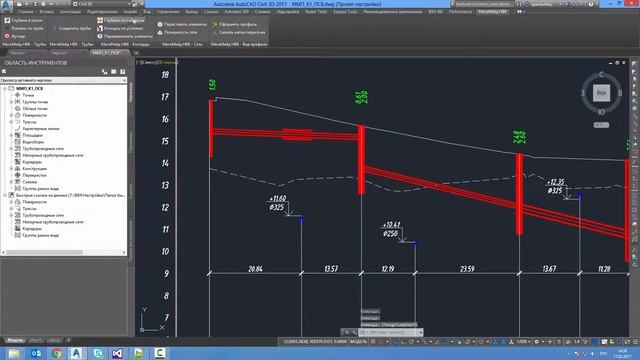Viewport: 640px width, 360px height.
Task: Click the Toolspace scrollbar right arrow
Action: coord(124,252)
